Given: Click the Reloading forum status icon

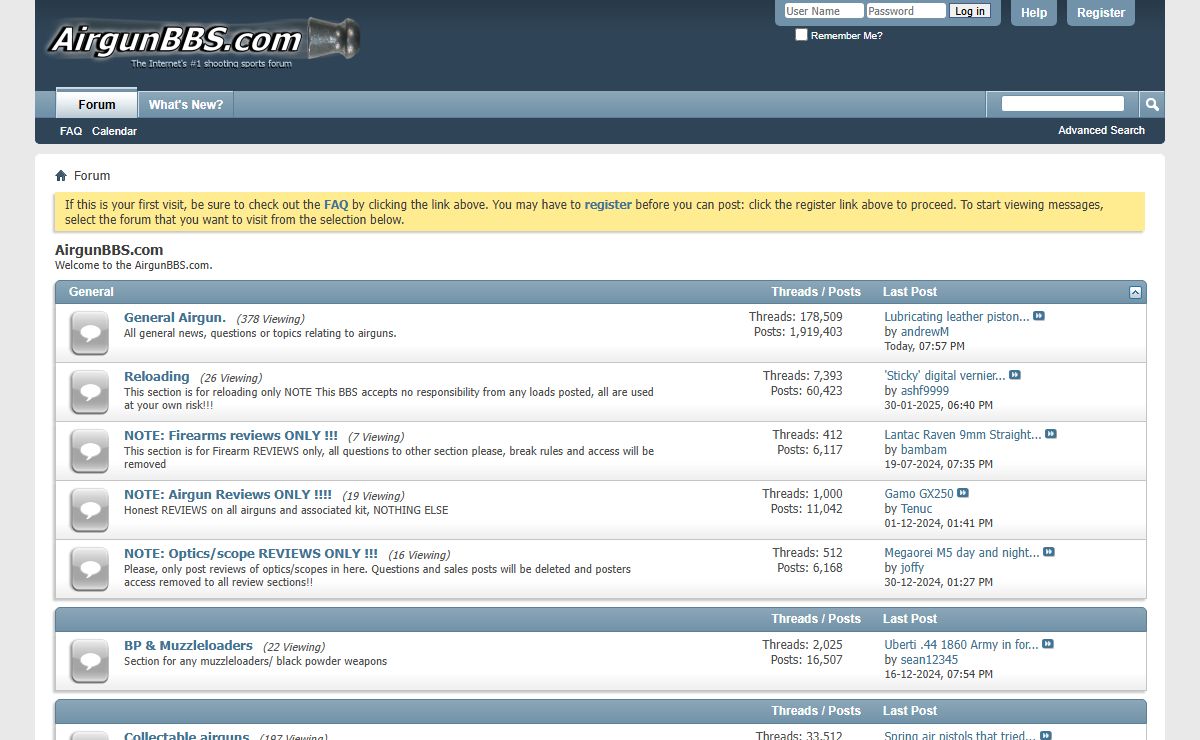Looking at the screenshot, I should [x=90, y=392].
